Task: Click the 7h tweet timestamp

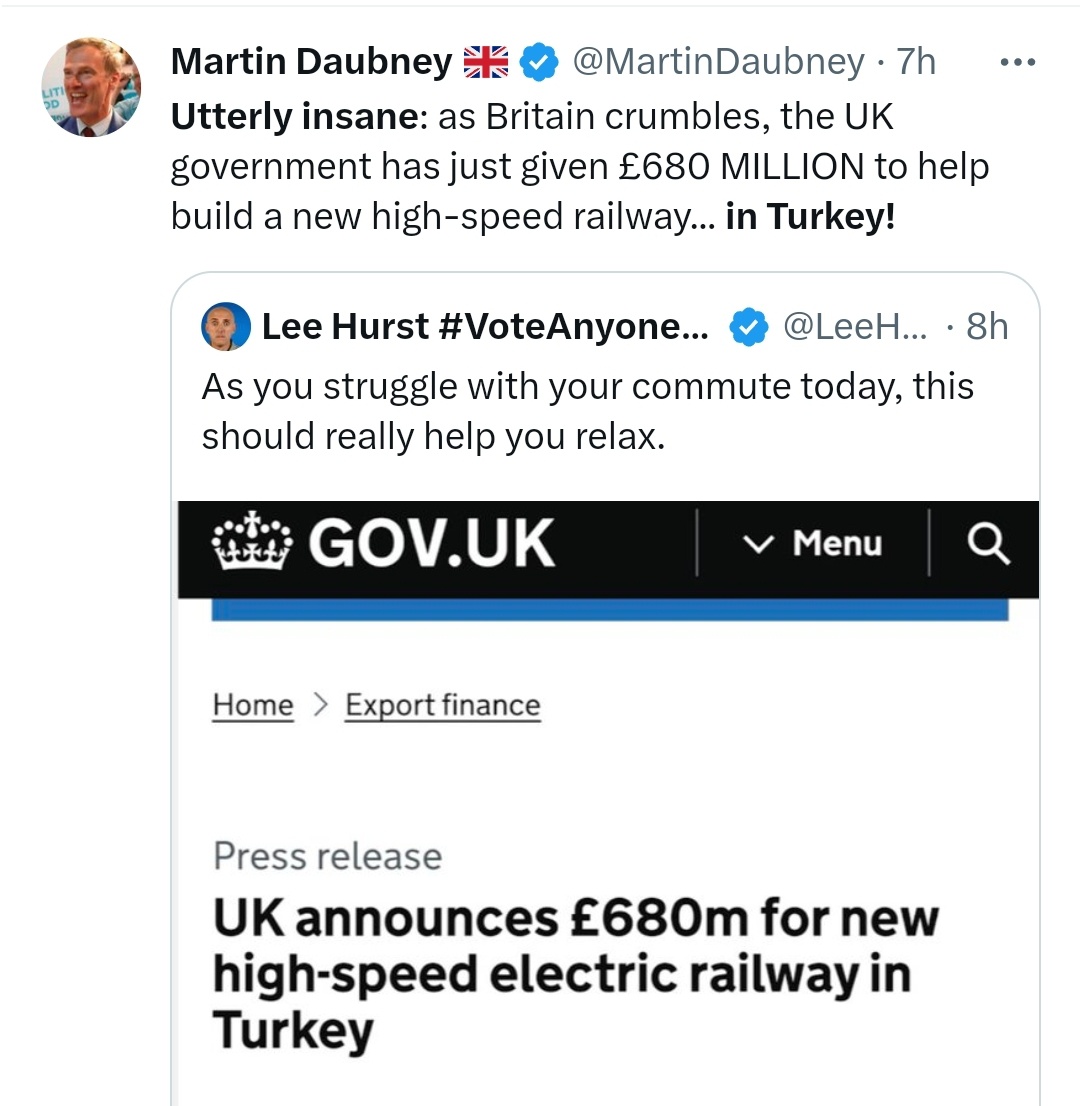Action: tap(915, 62)
